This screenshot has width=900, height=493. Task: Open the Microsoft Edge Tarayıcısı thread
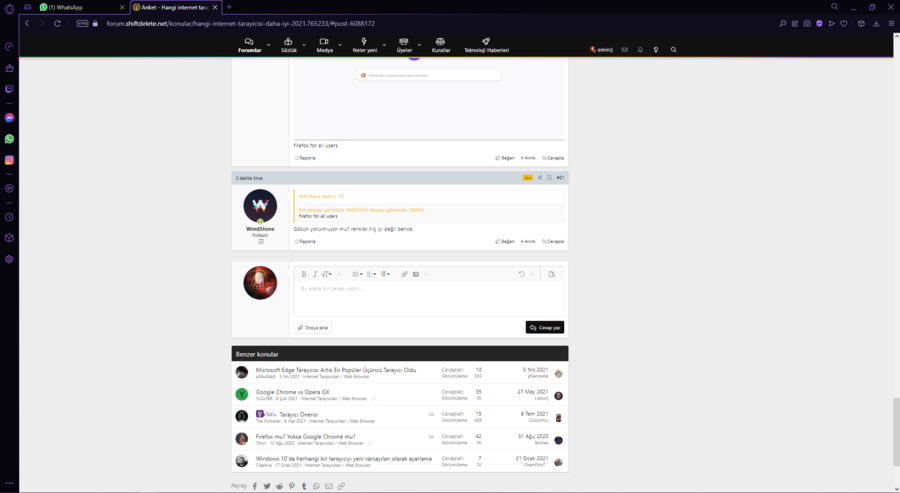click(336, 370)
